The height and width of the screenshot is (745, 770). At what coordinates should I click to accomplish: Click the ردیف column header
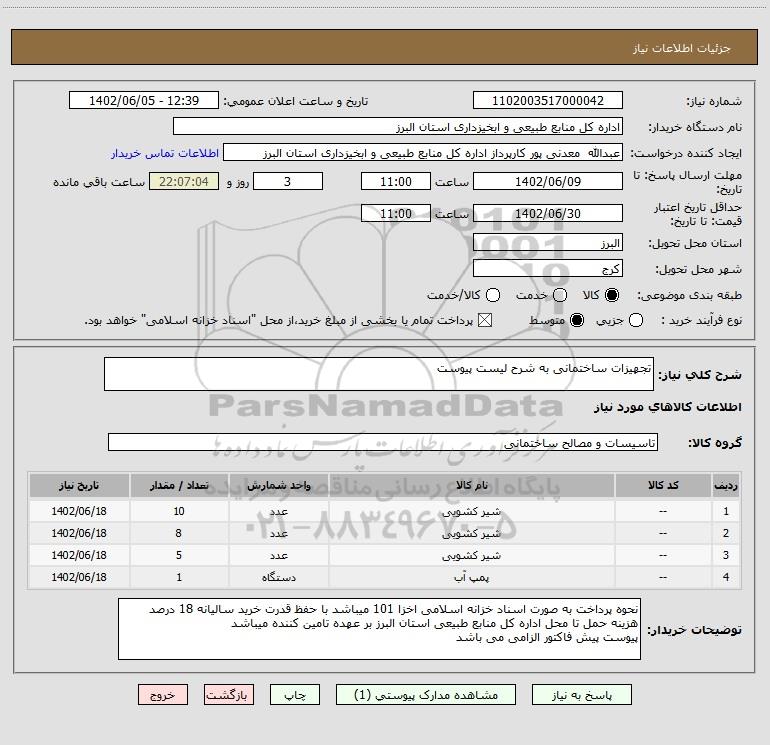coord(726,485)
